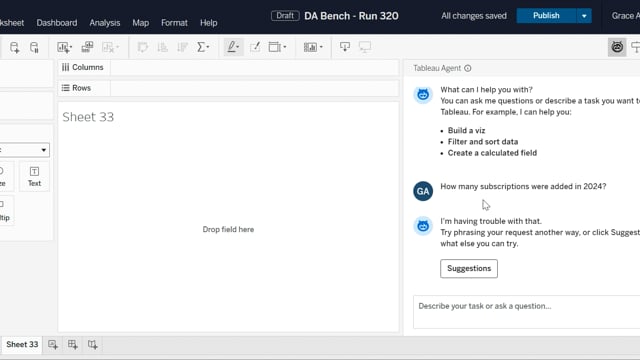Click the 'Filter and sort data' bullet
This screenshot has height=360, width=640.
(x=483, y=142)
